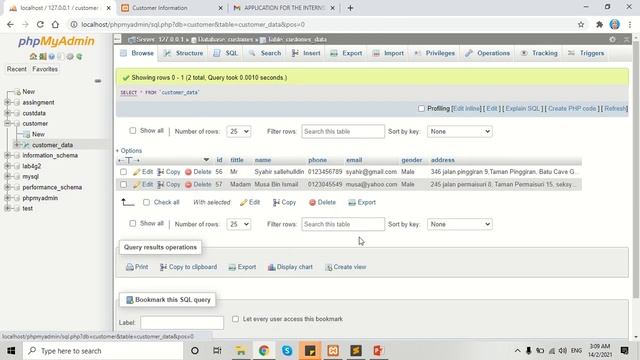Click the Edit inline link
640x360 pixels.
click(x=467, y=109)
